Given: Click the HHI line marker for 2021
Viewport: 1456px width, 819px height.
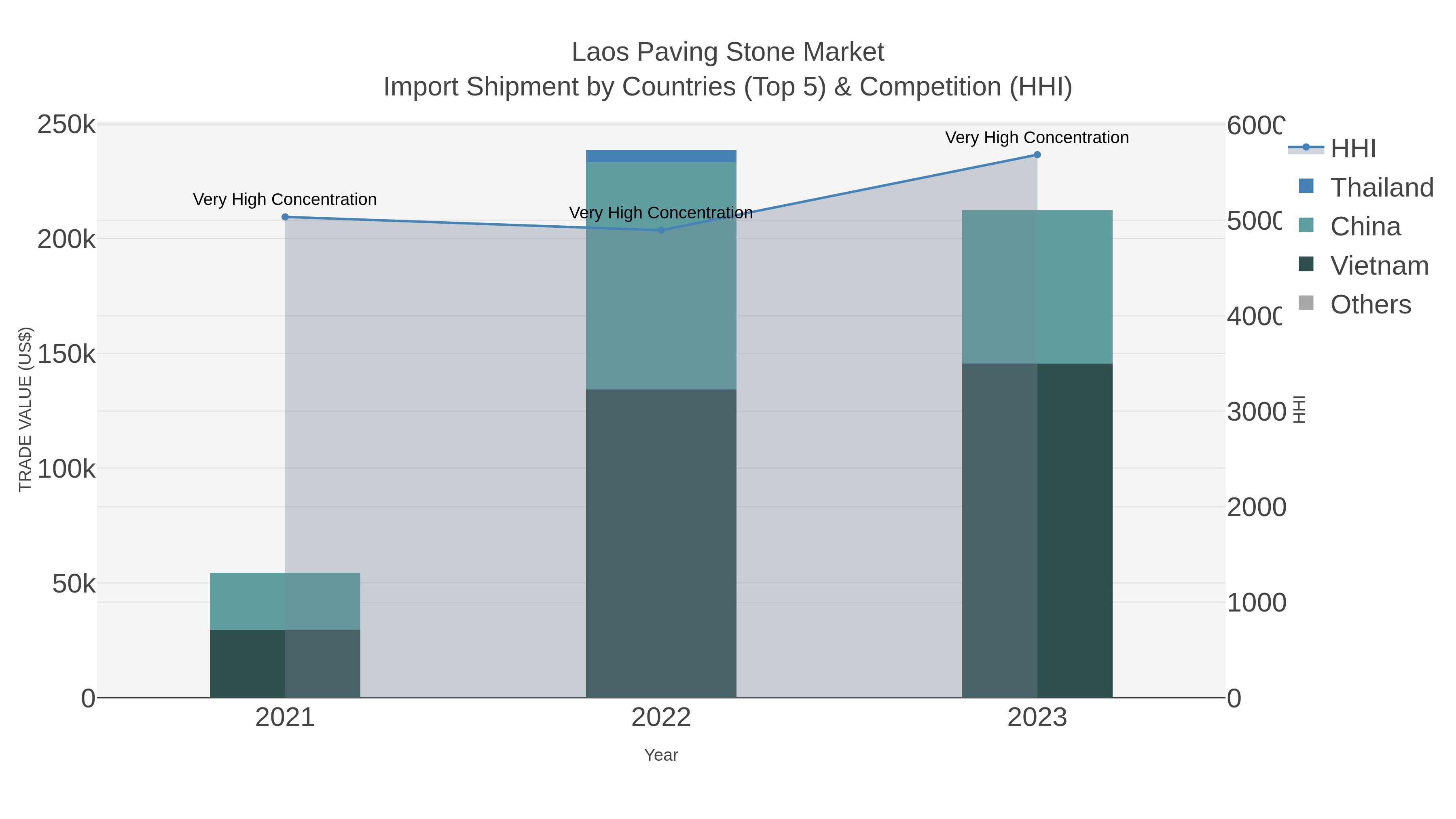Looking at the screenshot, I should pos(285,217).
